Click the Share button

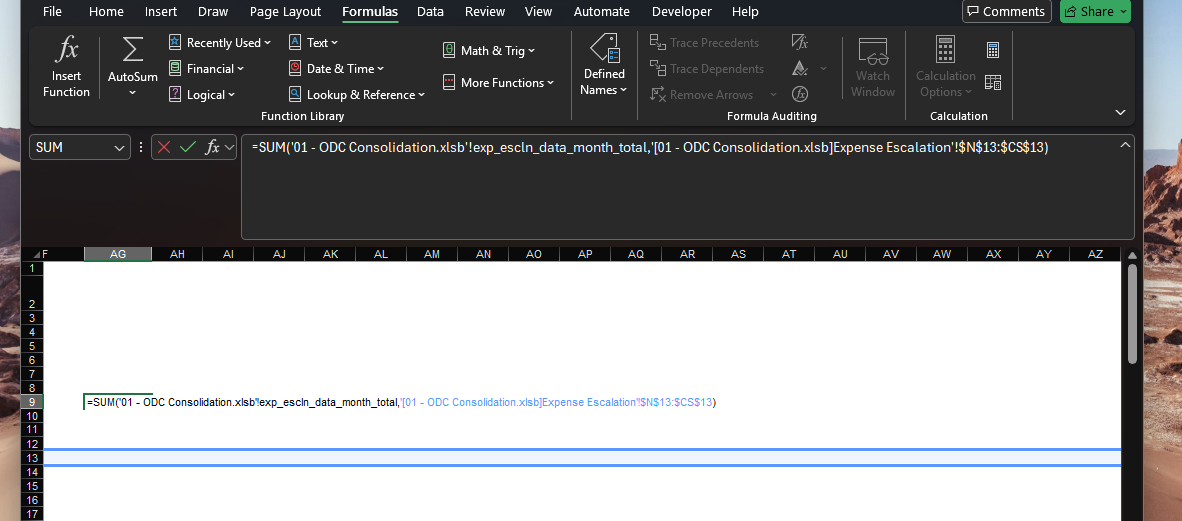coord(1095,11)
